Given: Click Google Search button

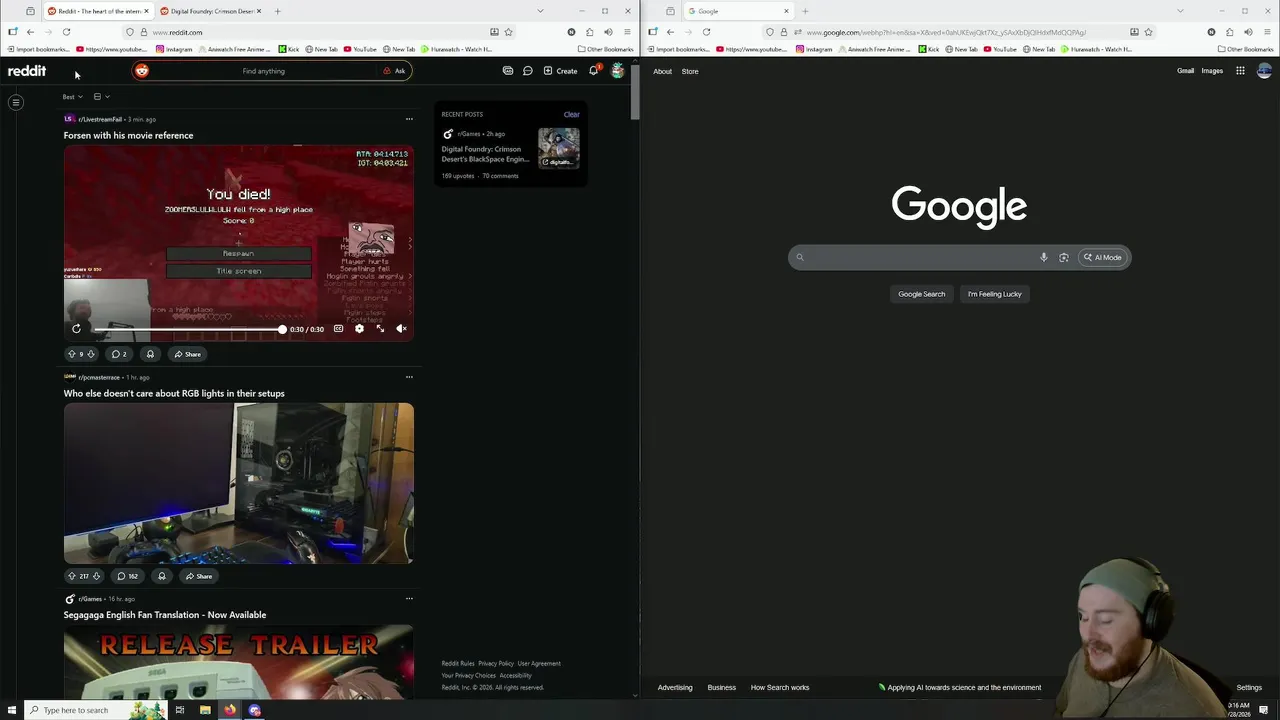Looking at the screenshot, I should pyautogui.click(x=921, y=294).
